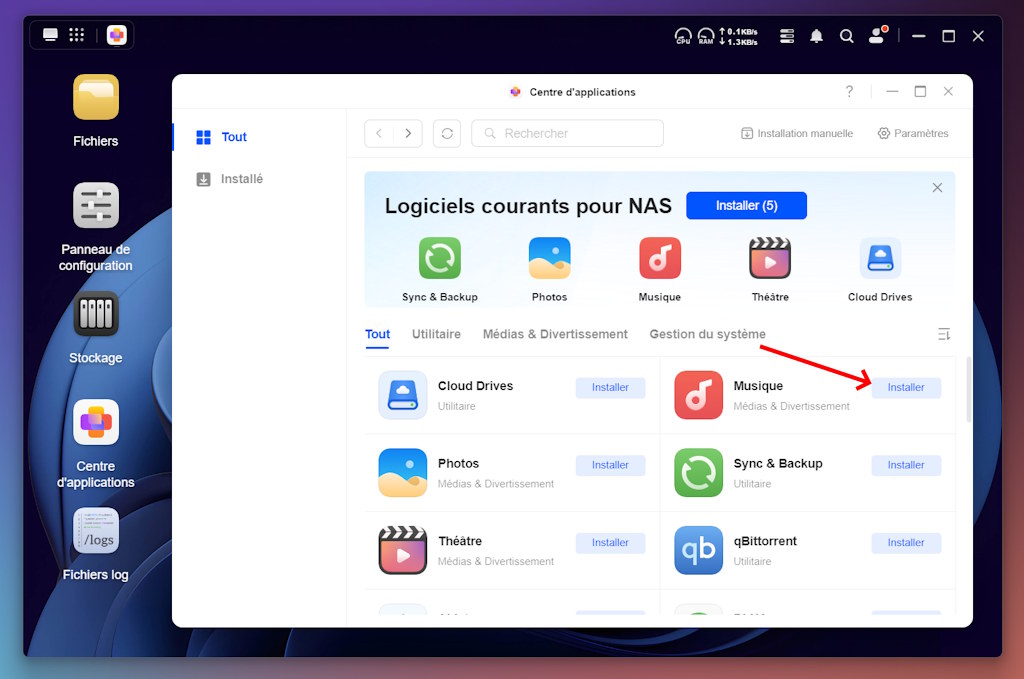Open notifications bell
This screenshot has height=679, width=1024.
[x=816, y=36]
